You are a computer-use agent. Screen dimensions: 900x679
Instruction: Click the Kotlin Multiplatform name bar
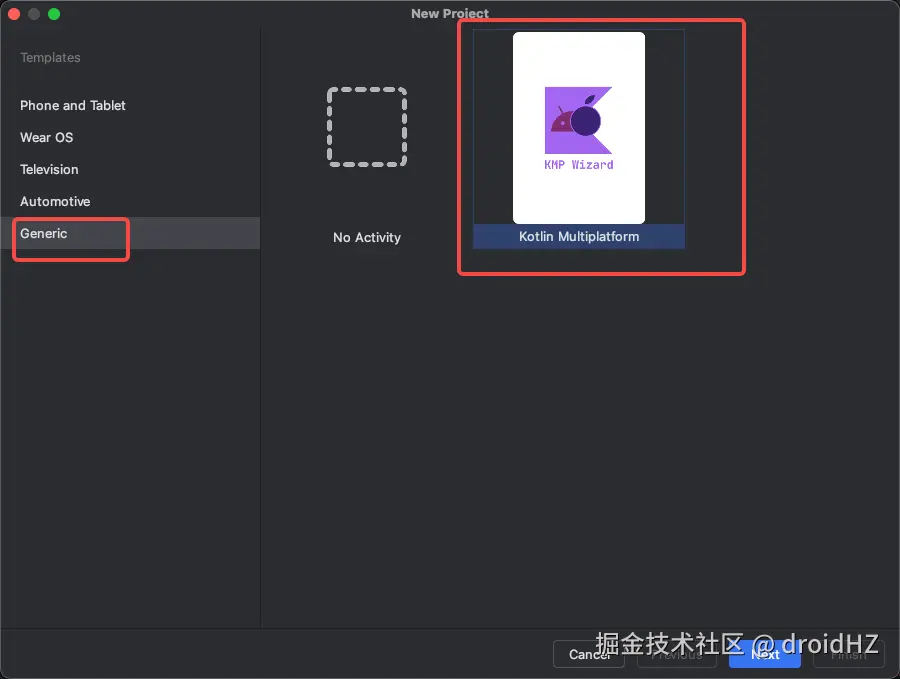tap(578, 238)
